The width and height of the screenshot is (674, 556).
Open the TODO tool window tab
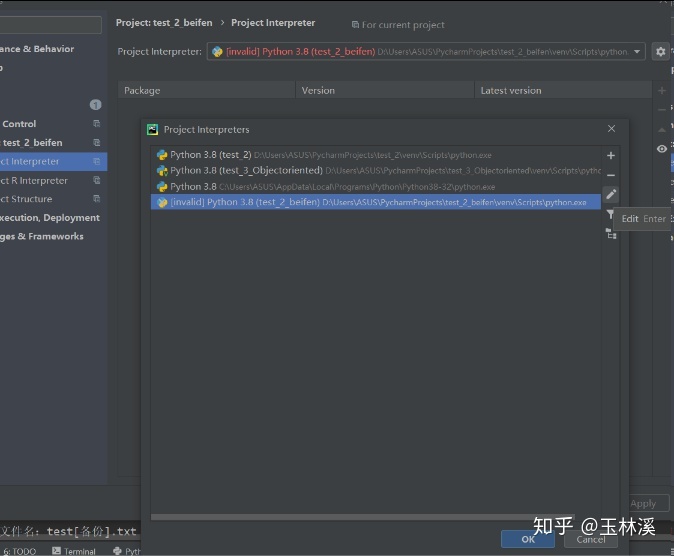pos(20,551)
